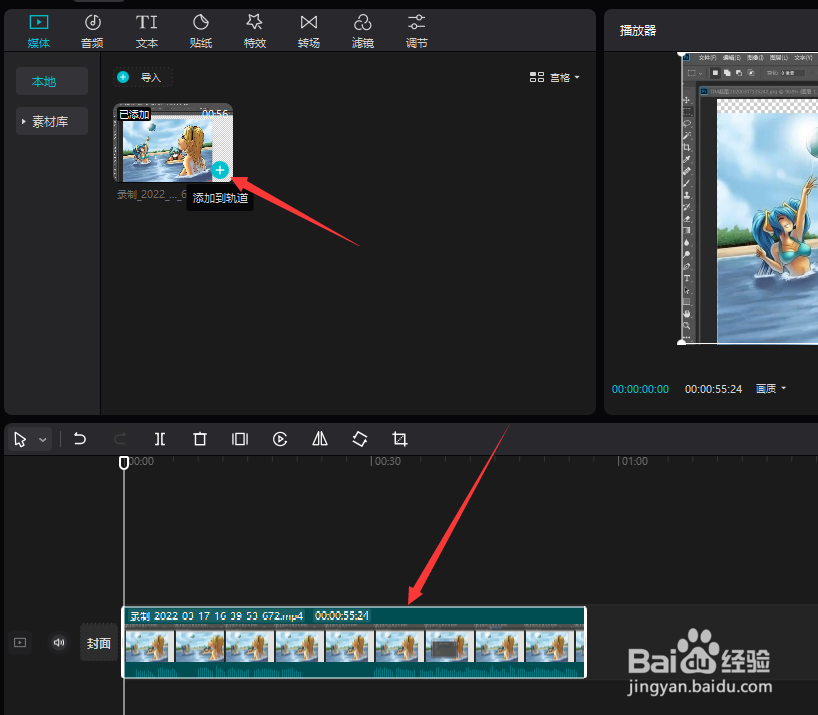
Task: Open the 贴纸 (Stickers) tab
Action: tap(201, 32)
